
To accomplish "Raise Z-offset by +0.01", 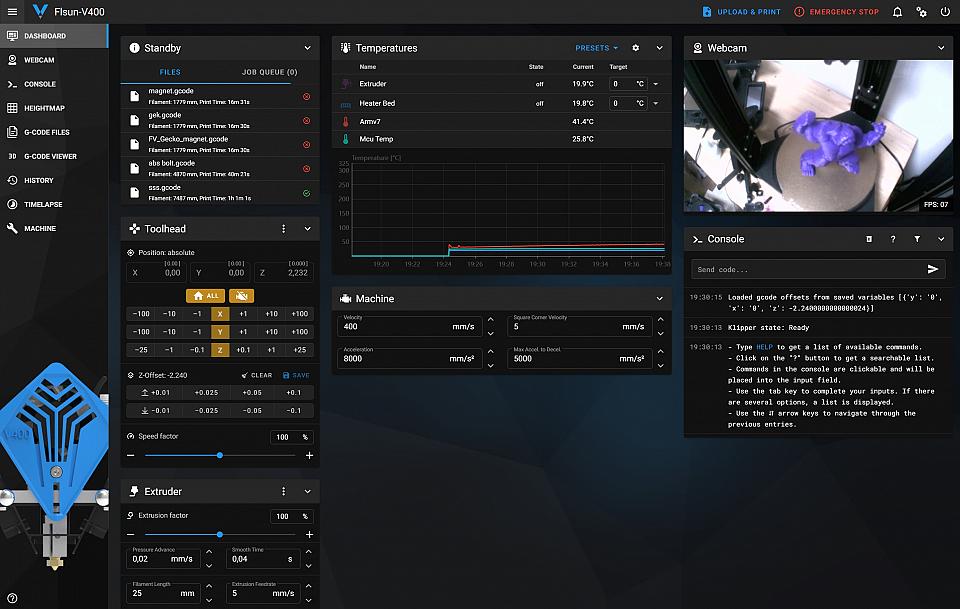I will click(x=155, y=393).
